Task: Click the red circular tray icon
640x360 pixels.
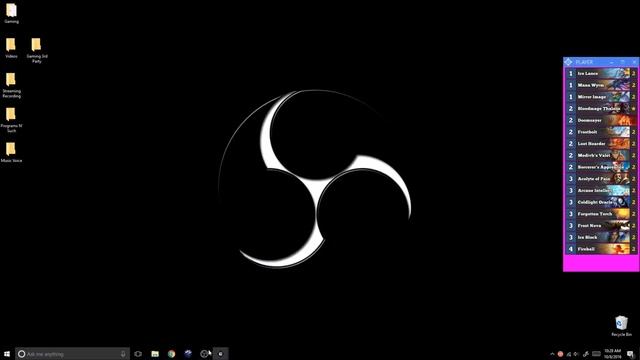Action: click(x=560, y=354)
